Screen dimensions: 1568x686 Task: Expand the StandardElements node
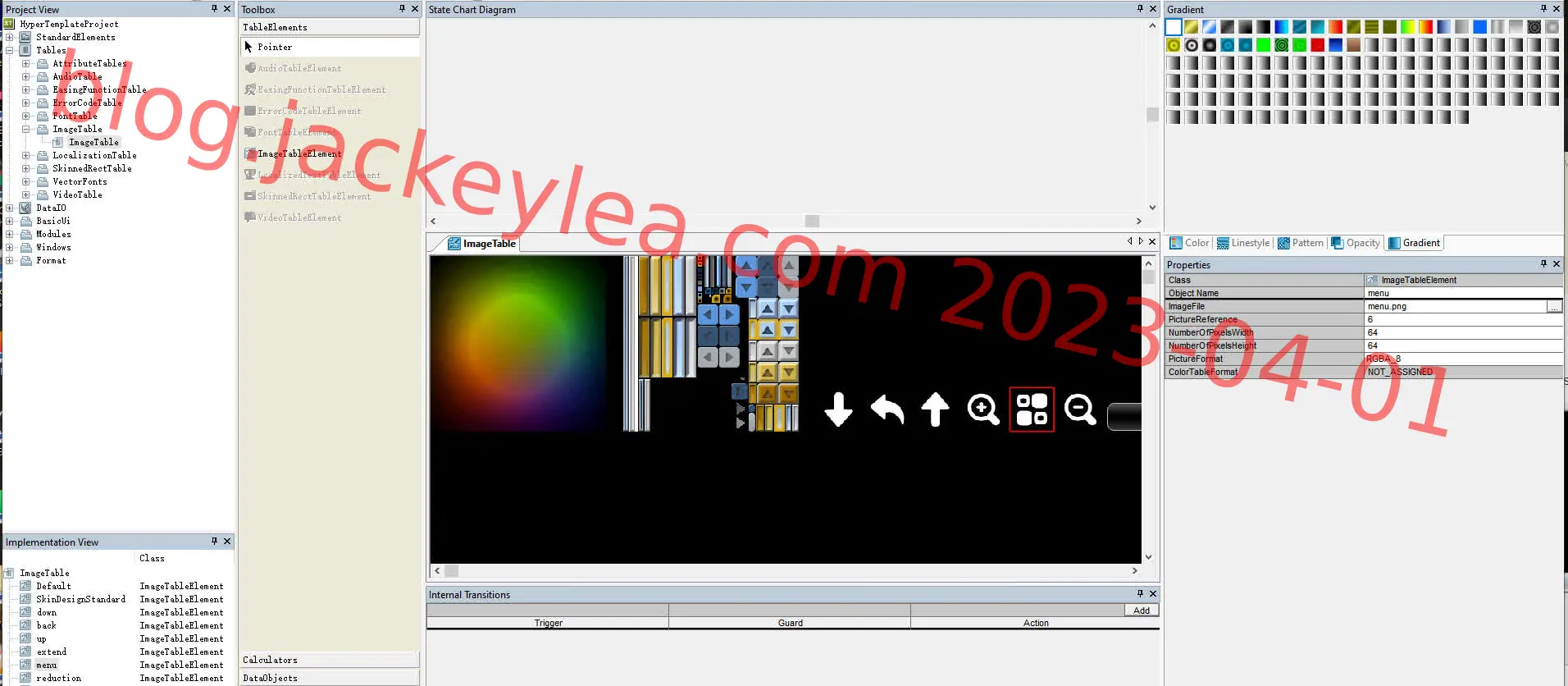pos(9,37)
